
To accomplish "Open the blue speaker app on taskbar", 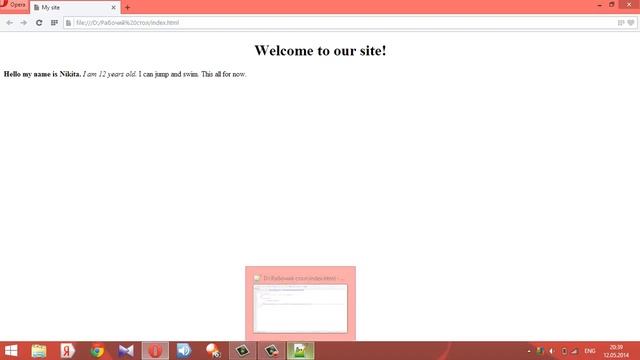I will pyautogui.click(x=184, y=351).
